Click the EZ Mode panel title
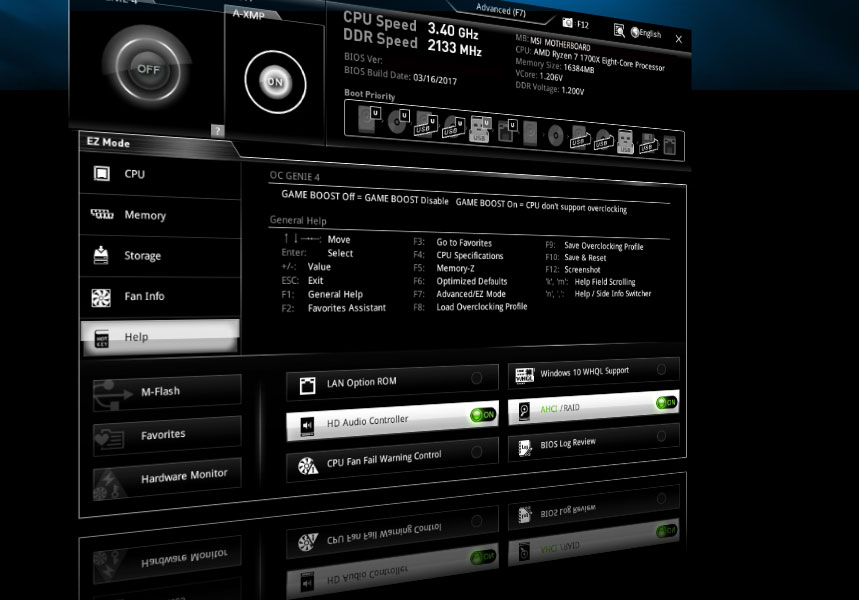859x600 pixels. [108, 142]
